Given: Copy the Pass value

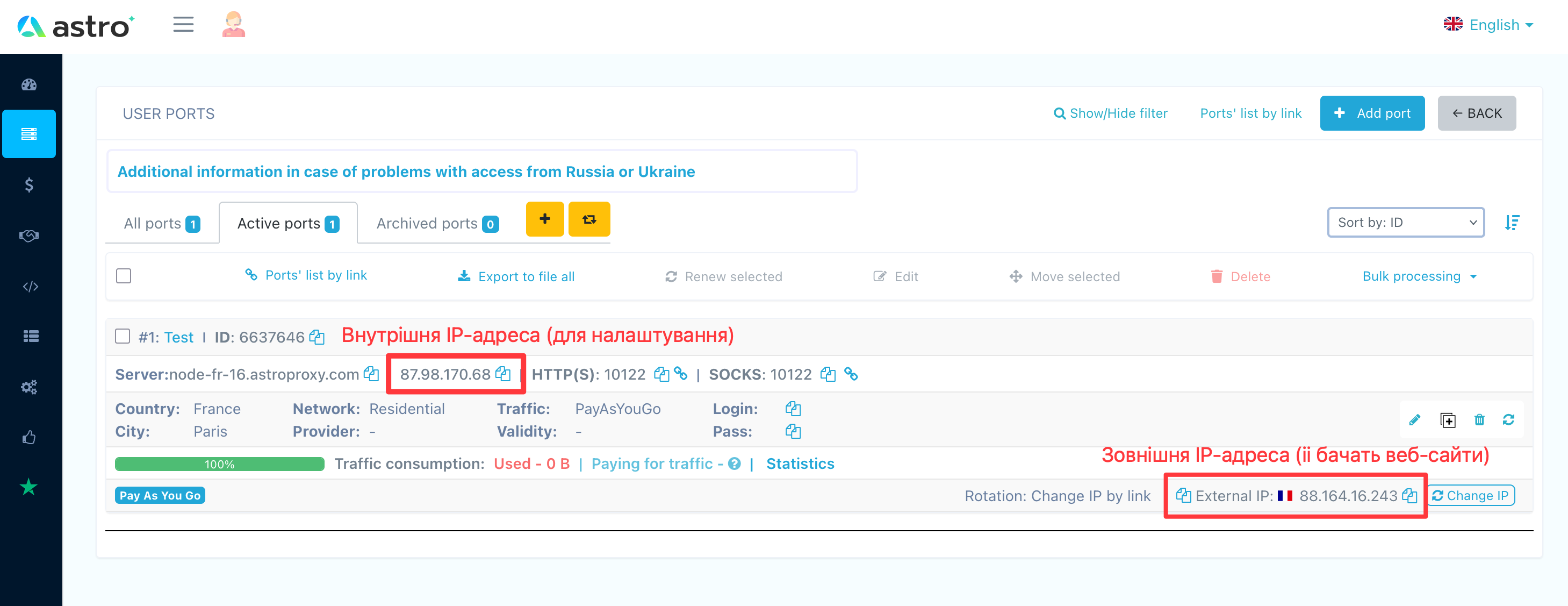Looking at the screenshot, I should (x=793, y=431).
